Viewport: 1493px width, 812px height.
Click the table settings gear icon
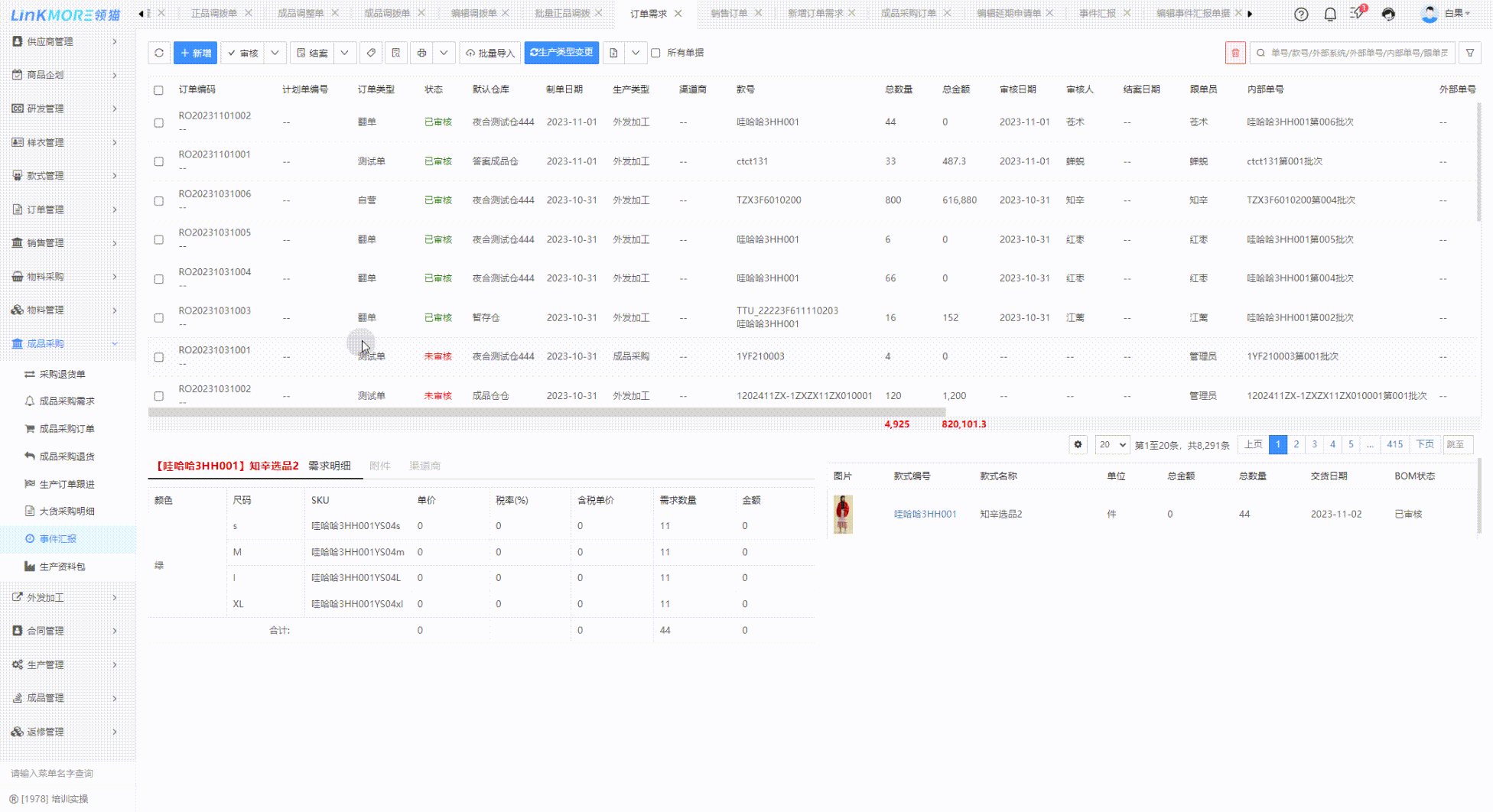click(1078, 444)
